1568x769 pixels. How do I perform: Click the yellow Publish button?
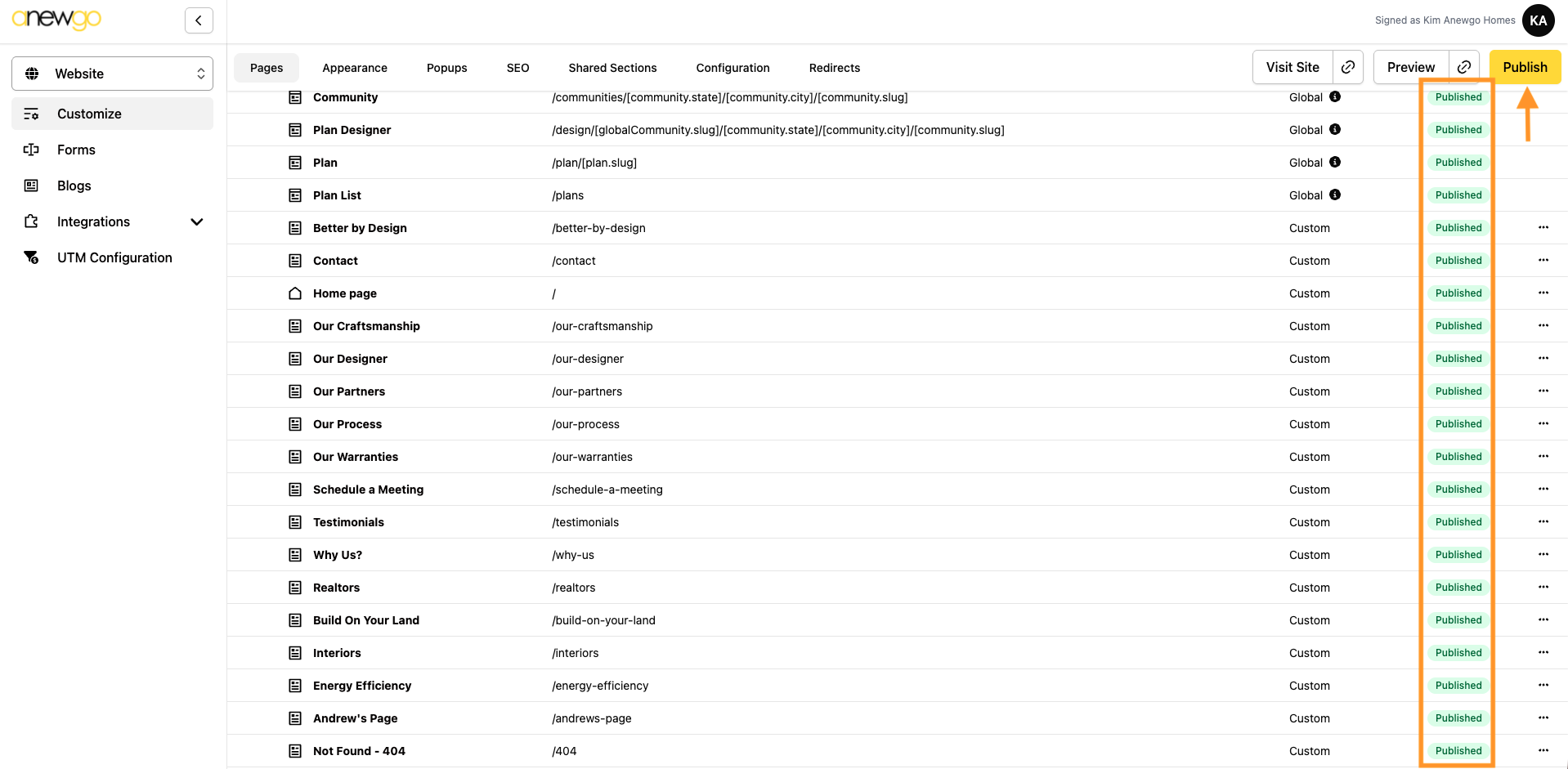[x=1525, y=67]
